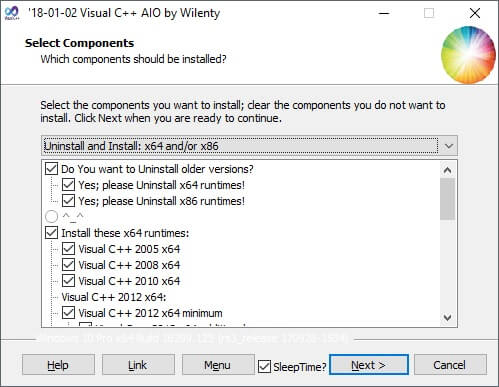The height and width of the screenshot is (387, 499).
Task: Toggle Visual C++ 2010 x64 checkbox
Action: tap(68, 281)
